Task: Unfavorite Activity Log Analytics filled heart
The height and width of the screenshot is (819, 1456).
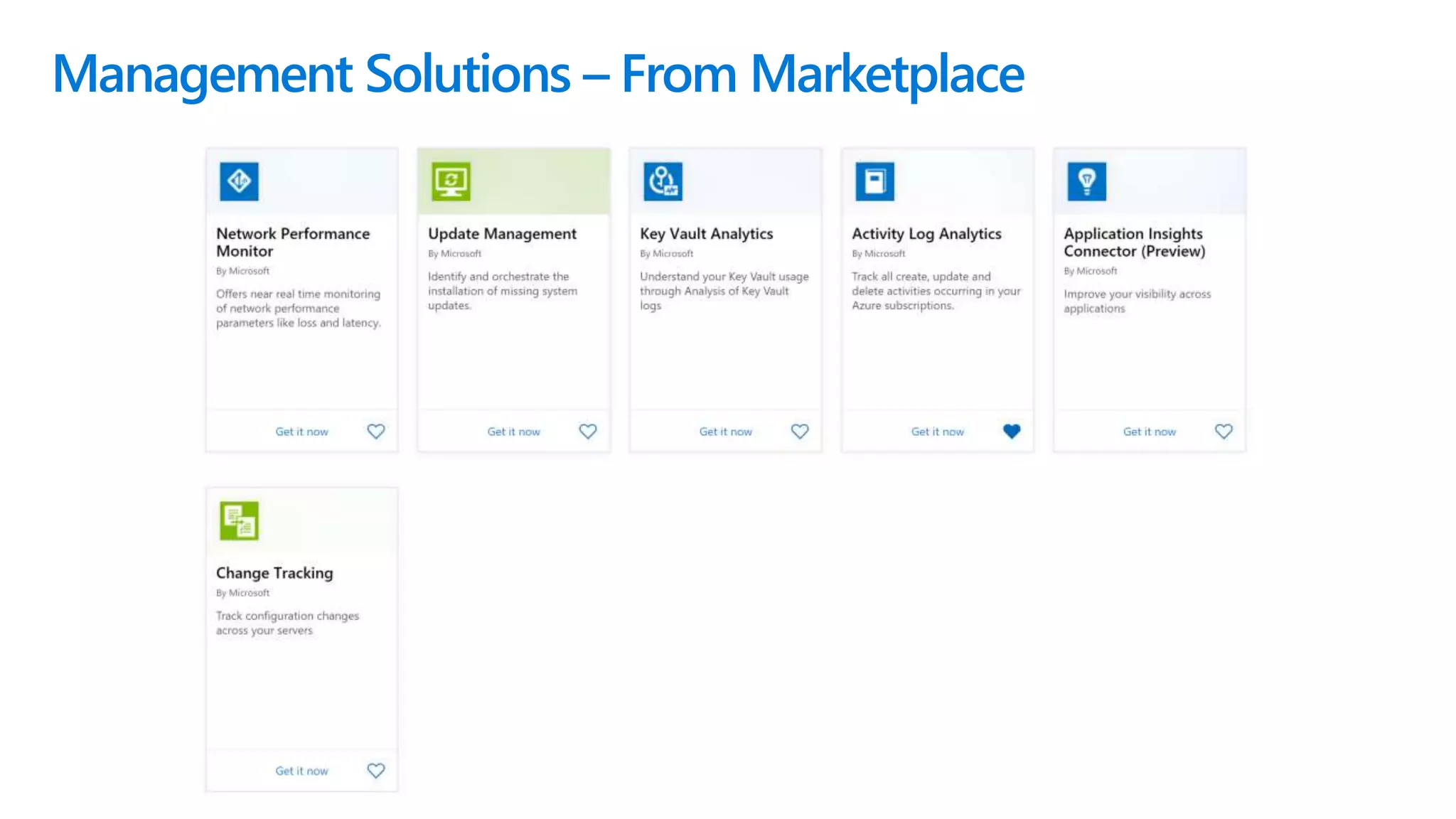Action: pos(1012,432)
